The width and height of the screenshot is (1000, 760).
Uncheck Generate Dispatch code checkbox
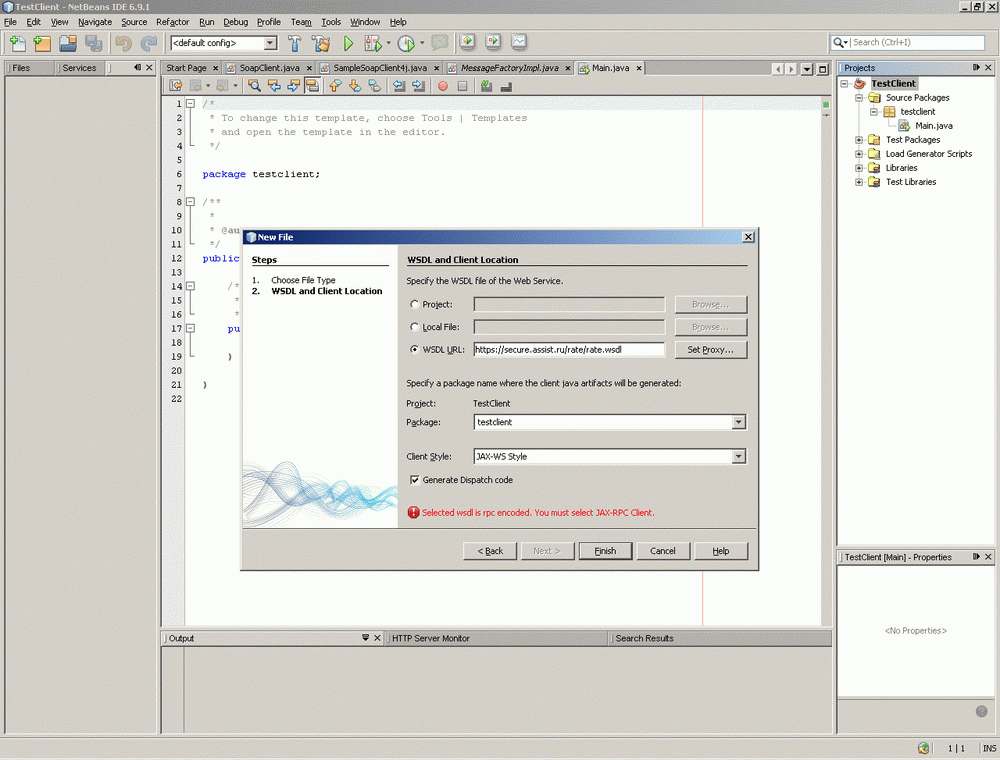(x=415, y=480)
